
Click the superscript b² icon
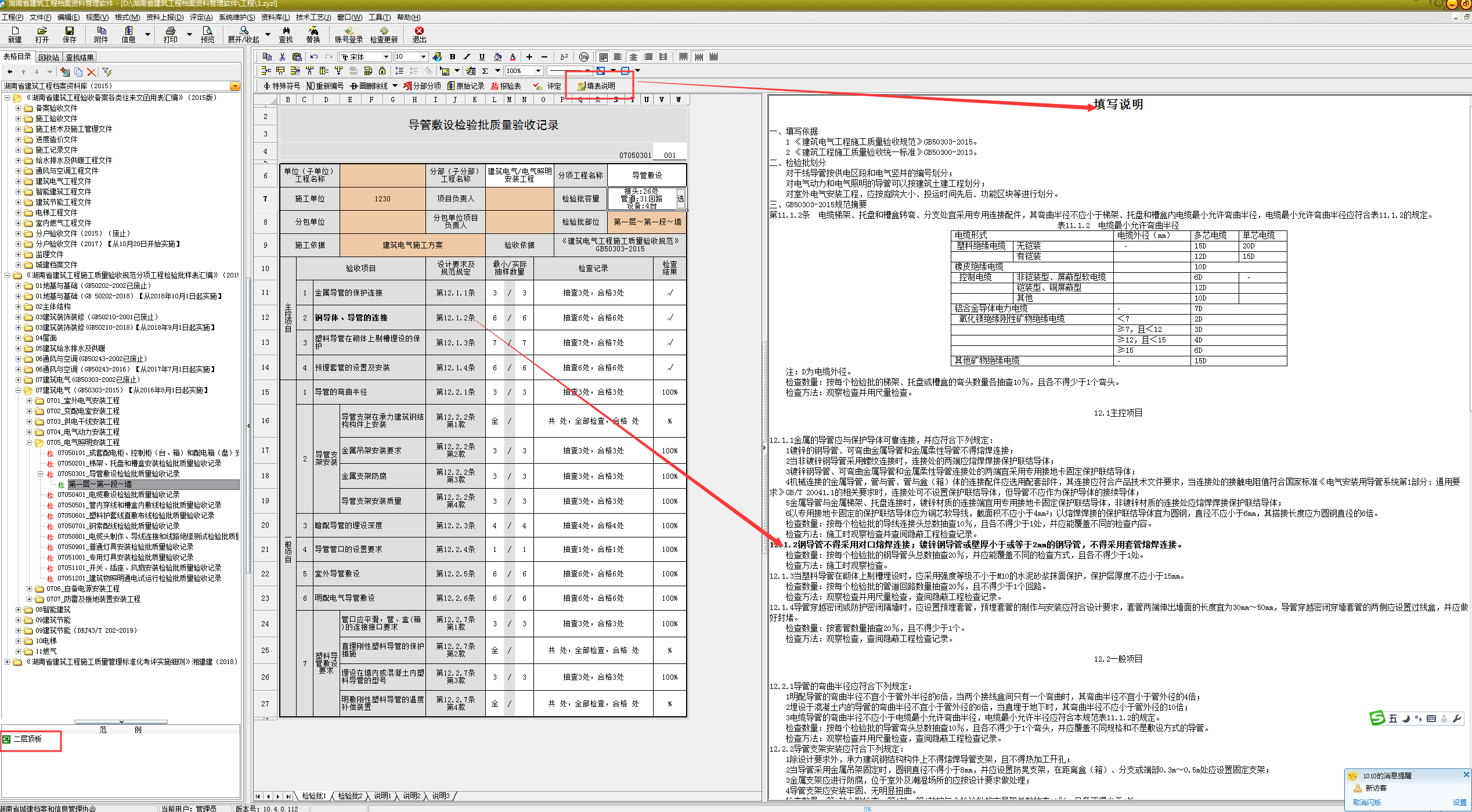point(564,57)
